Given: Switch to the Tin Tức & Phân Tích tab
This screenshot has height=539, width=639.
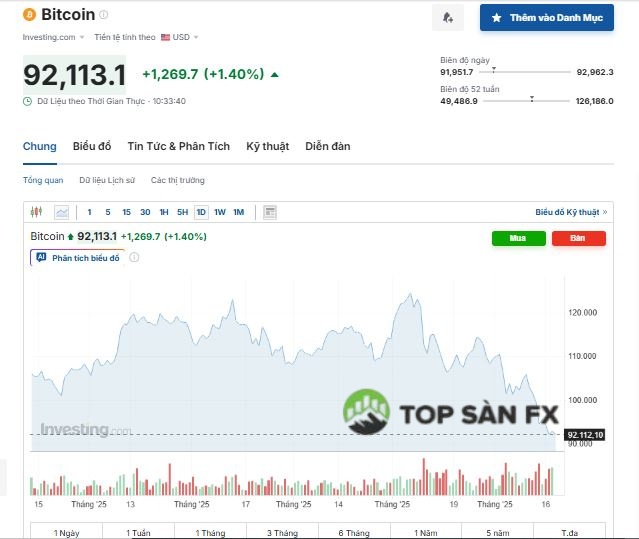Looking at the screenshot, I should [x=178, y=147].
